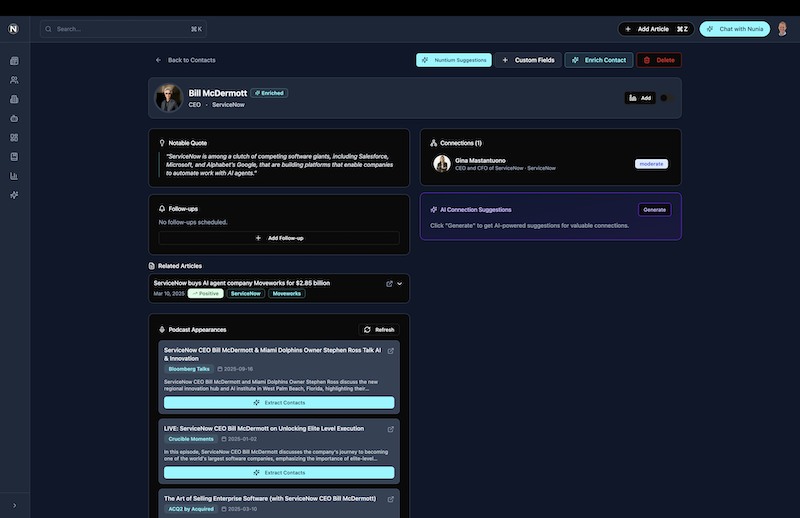Delete this contact
The width and height of the screenshot is (800, 518).
point(659,60)
